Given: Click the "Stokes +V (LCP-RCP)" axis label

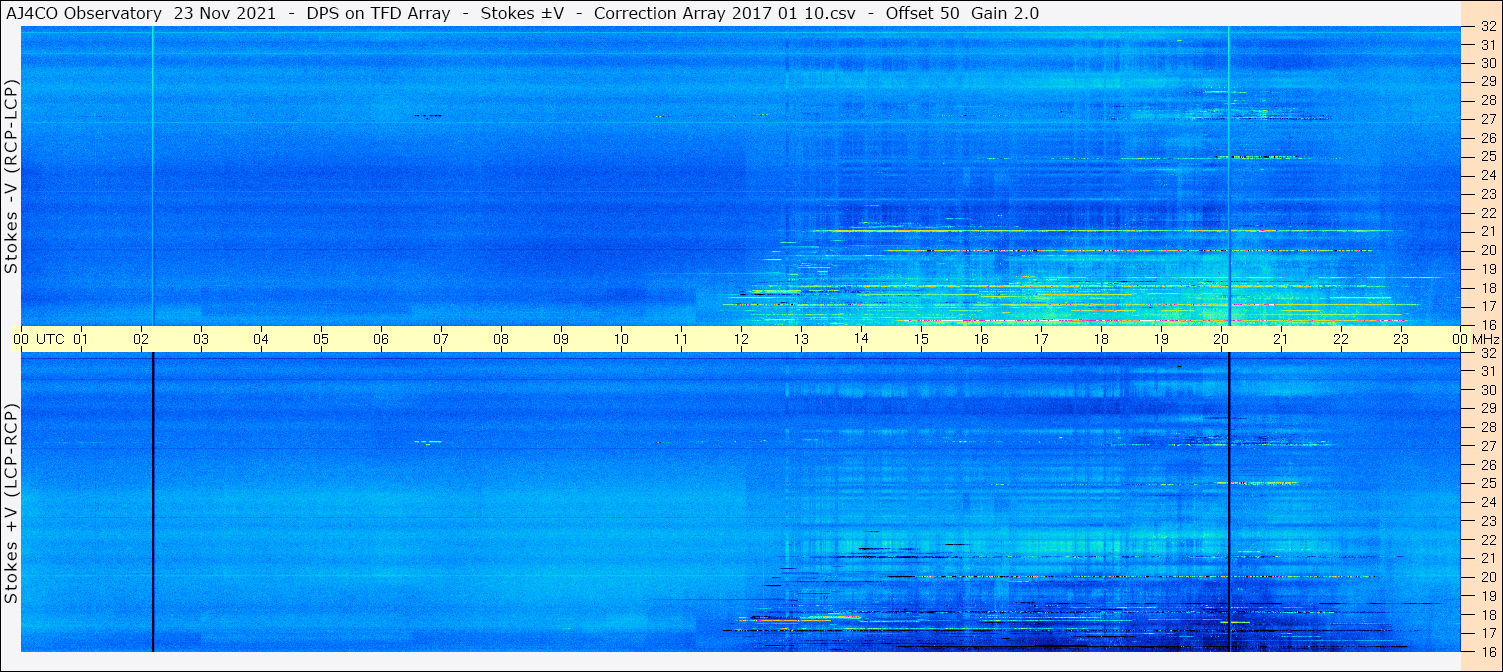Looking at the screenshot, I should coord(11,505).
